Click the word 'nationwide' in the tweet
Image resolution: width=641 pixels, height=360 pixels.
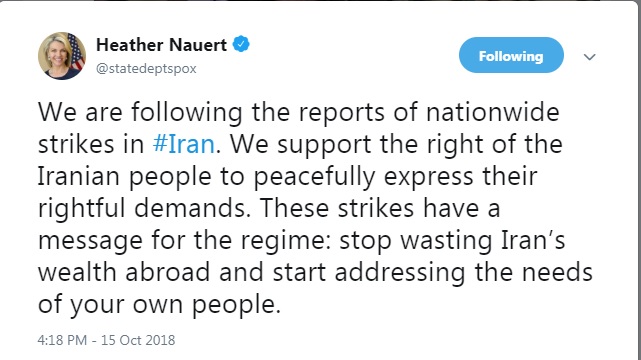[493, 112]
